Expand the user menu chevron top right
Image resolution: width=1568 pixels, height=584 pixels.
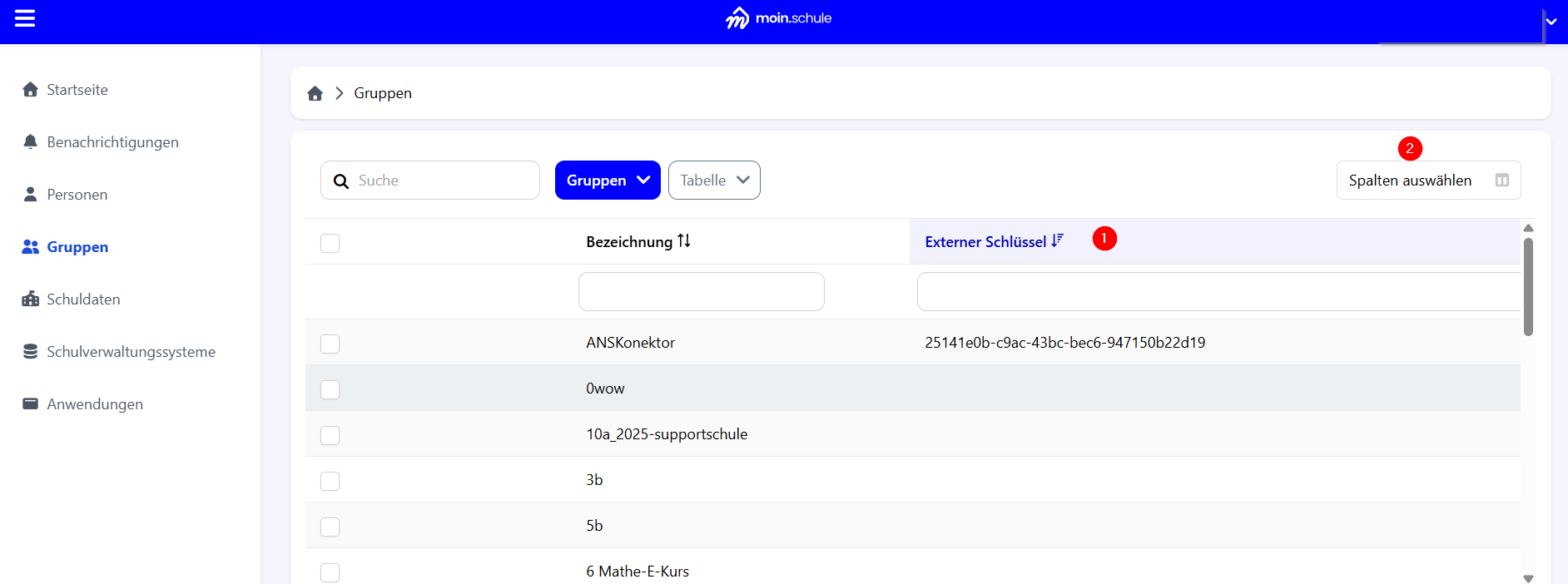[1551, 22]
